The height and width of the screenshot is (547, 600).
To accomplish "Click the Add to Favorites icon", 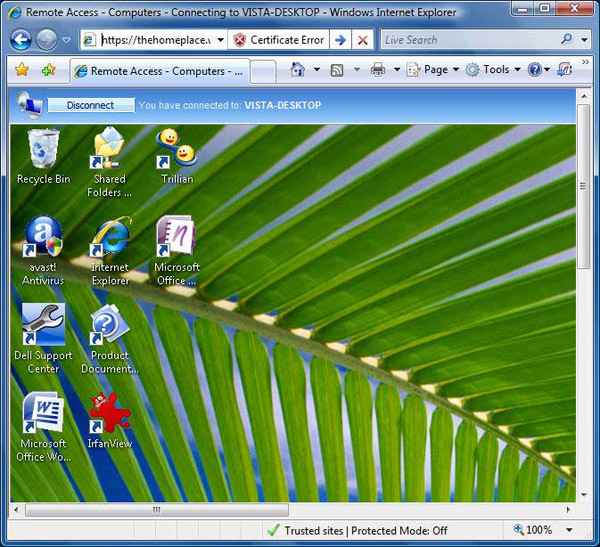I will tap(49, 70).
